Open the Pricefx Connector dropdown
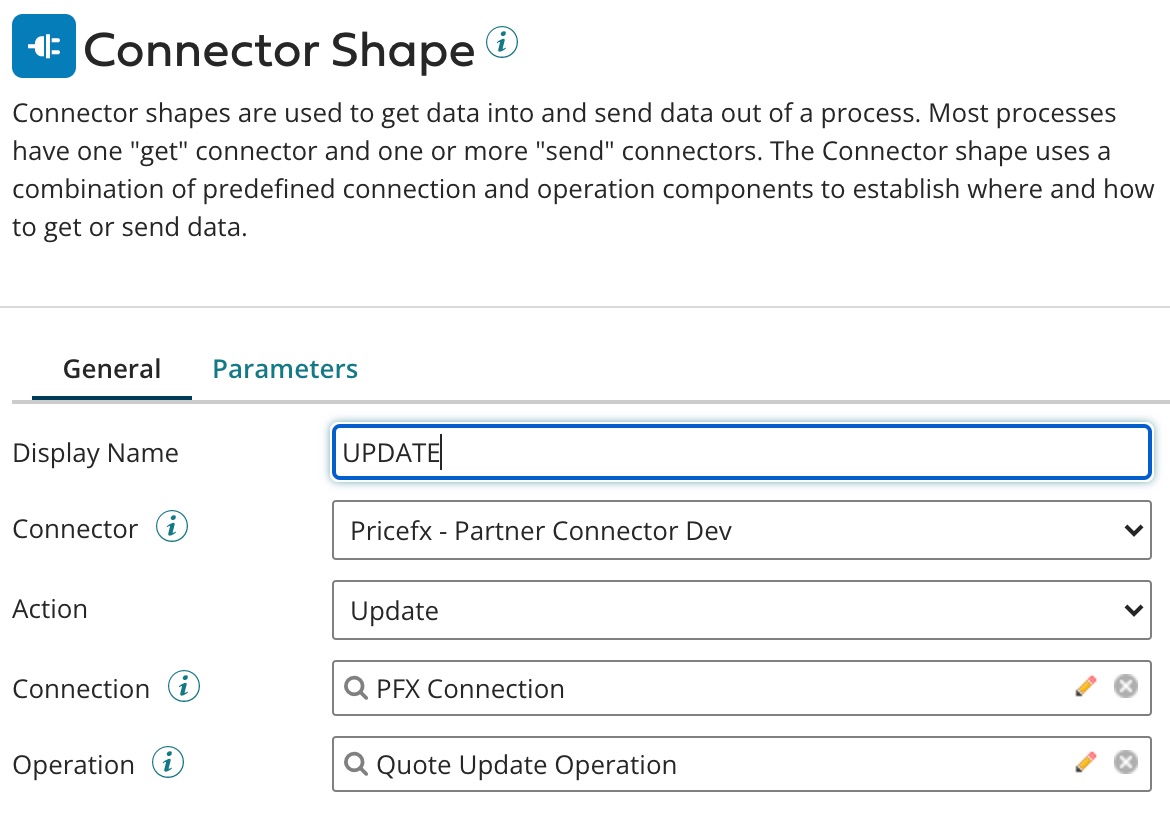Screen dimensions: 1170x836 point(741,530)
